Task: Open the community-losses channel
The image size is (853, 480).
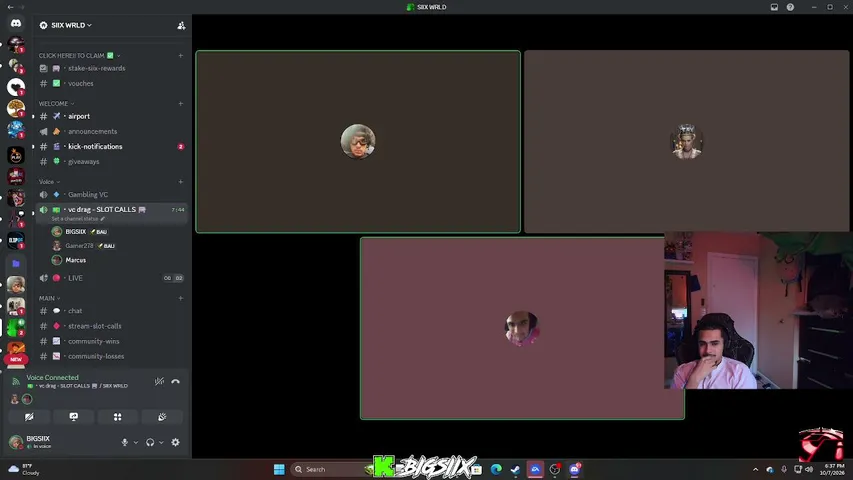Action: click(x=112, y=356)
